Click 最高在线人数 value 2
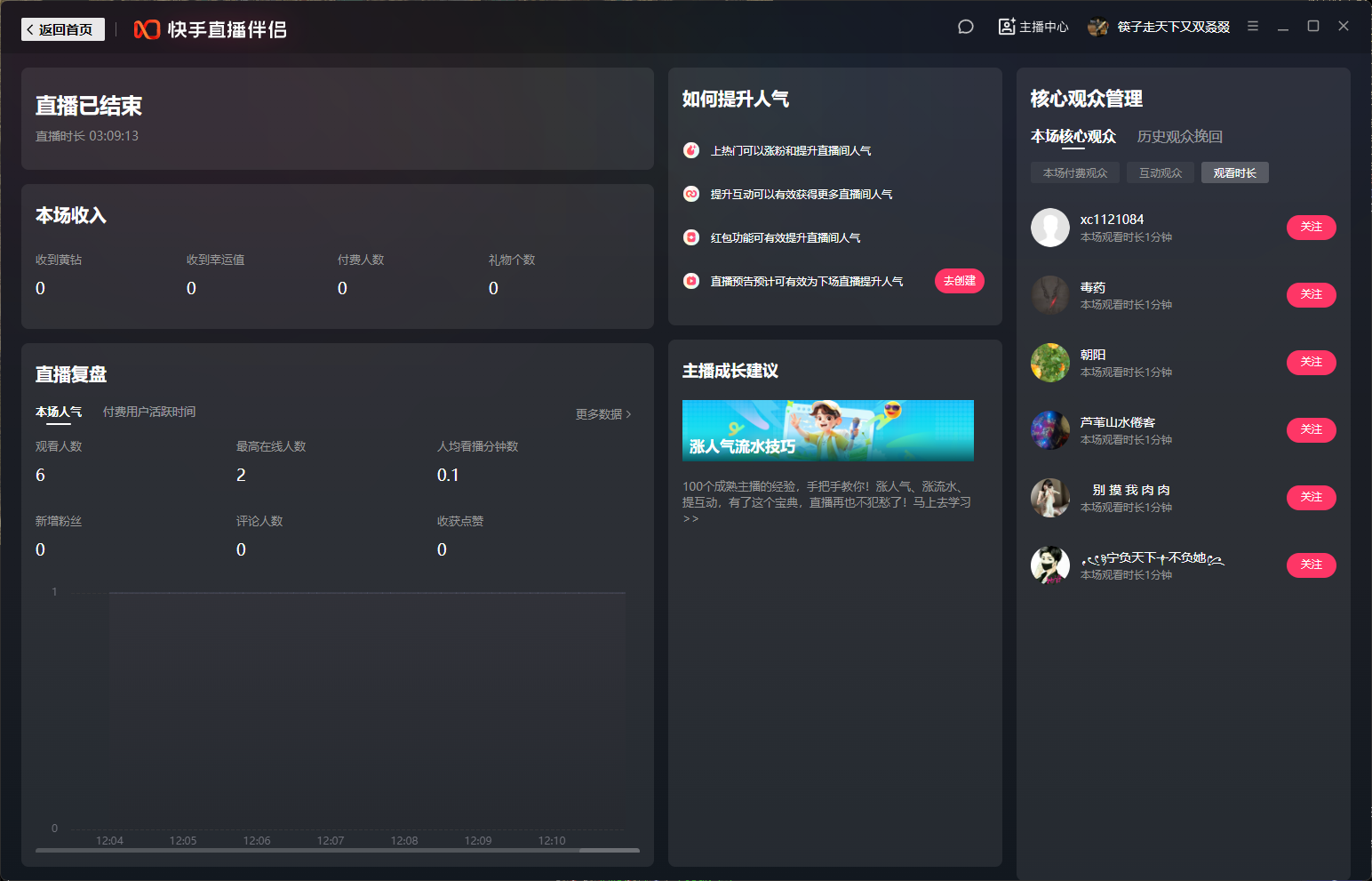This screenshot has height=881, width=1372. [x=241, y=475]
